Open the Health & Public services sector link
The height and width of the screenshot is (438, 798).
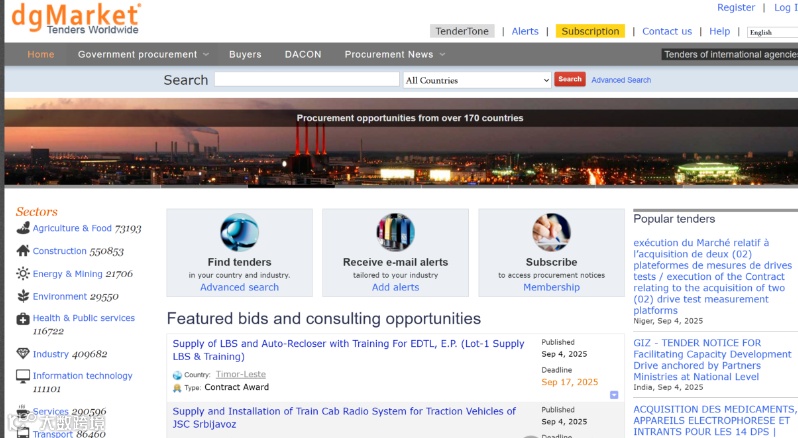[83, 318]
